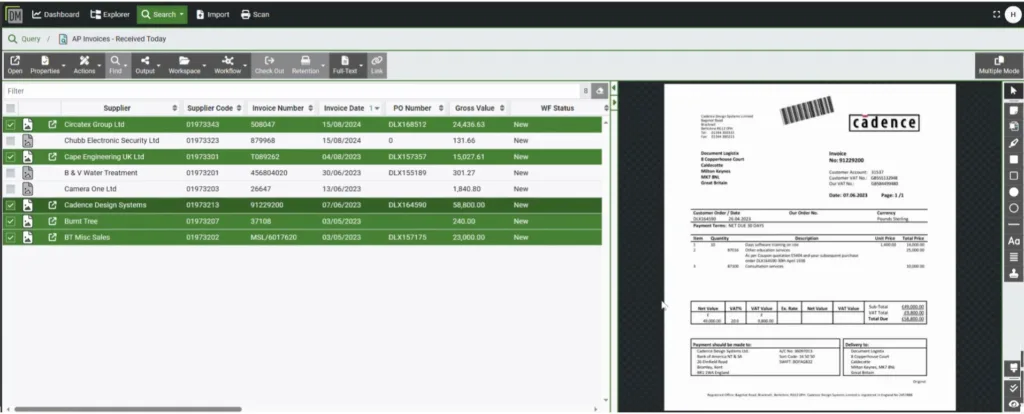Uncheck the Cadence Design Systems checkbox
Viewport: 1024px width, 414px height.
pyautogui.click(x=10, y=205)
